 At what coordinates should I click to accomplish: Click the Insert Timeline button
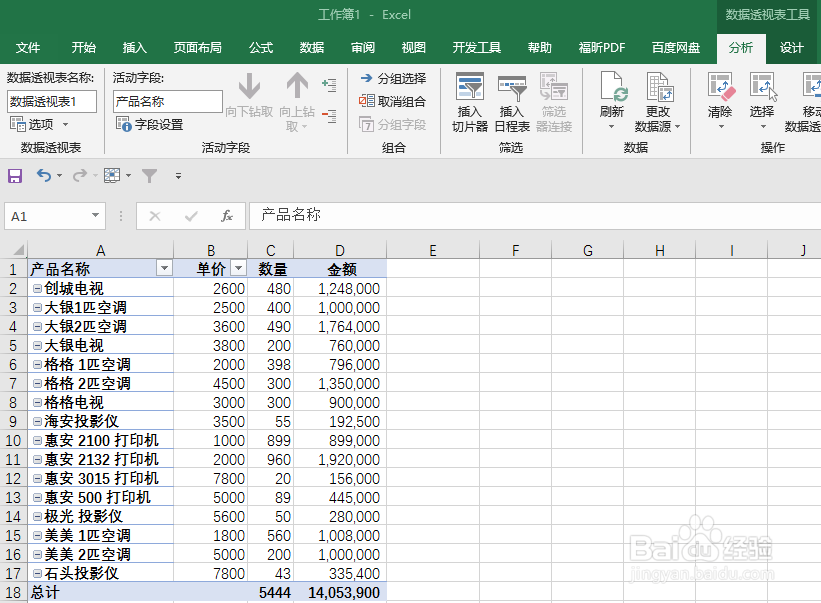coord(512,103)
